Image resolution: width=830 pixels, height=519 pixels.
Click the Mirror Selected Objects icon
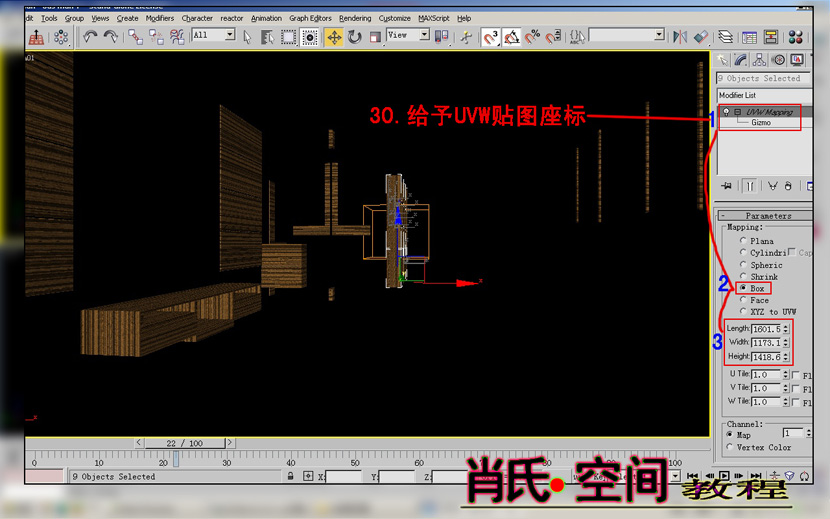tap(680, 37)
